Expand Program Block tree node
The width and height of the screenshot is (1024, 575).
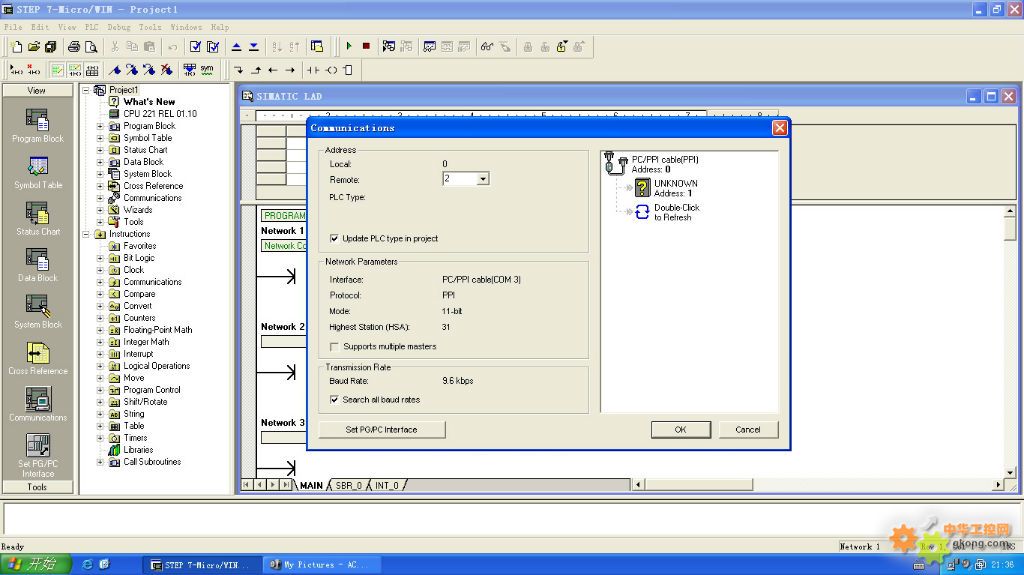point(100,126)
